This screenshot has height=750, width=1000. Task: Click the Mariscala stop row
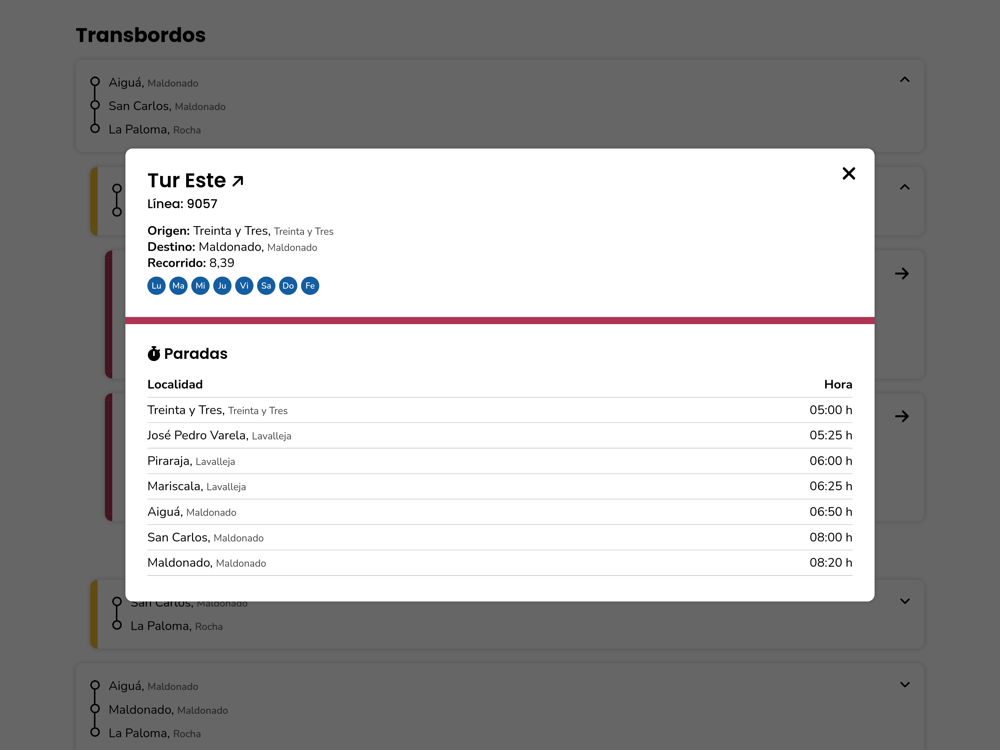tap(500, 487)
